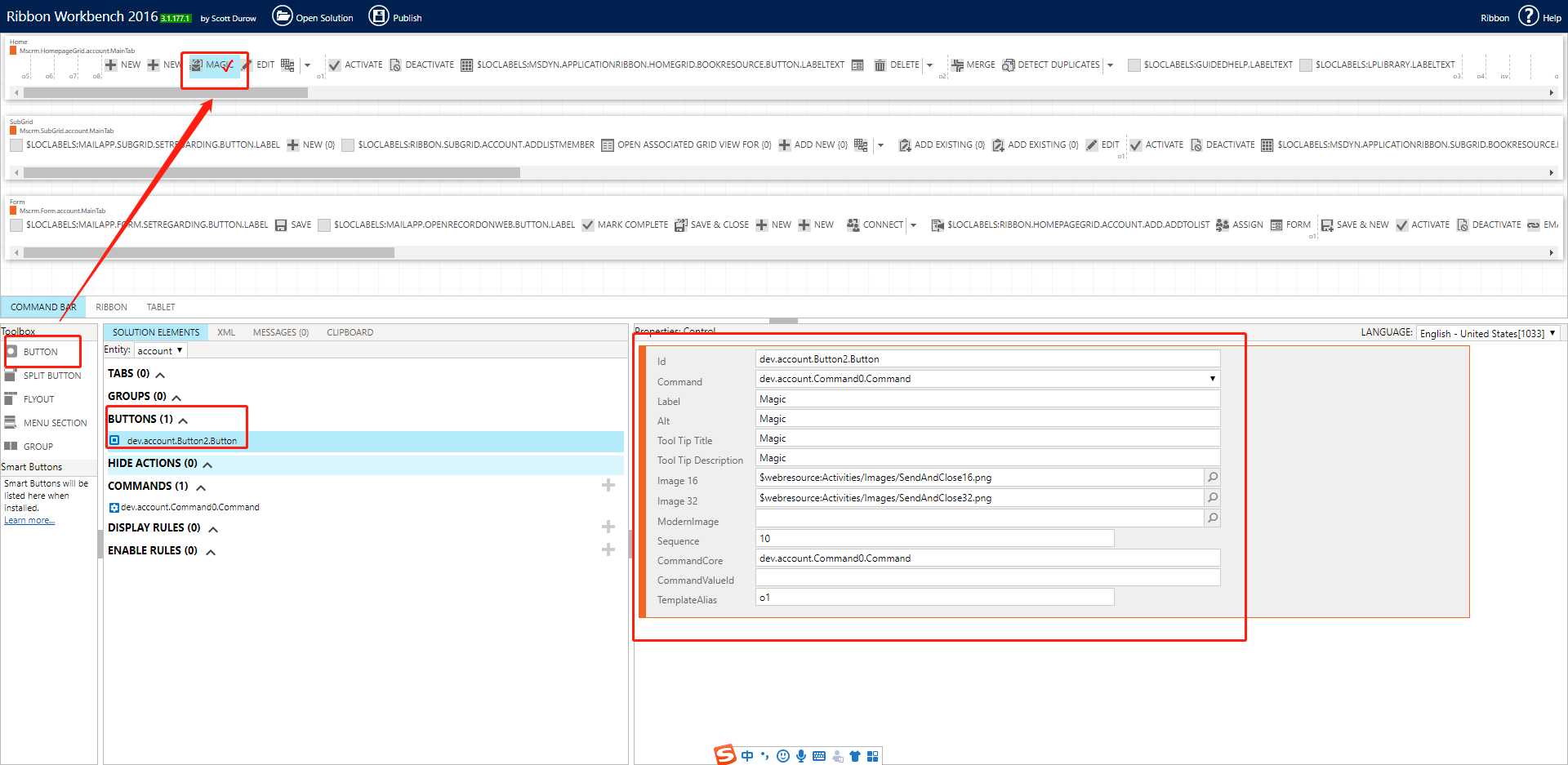
Task: Click the ASSIGN icon in the Form ribbon
Action: click(1223, 225)
